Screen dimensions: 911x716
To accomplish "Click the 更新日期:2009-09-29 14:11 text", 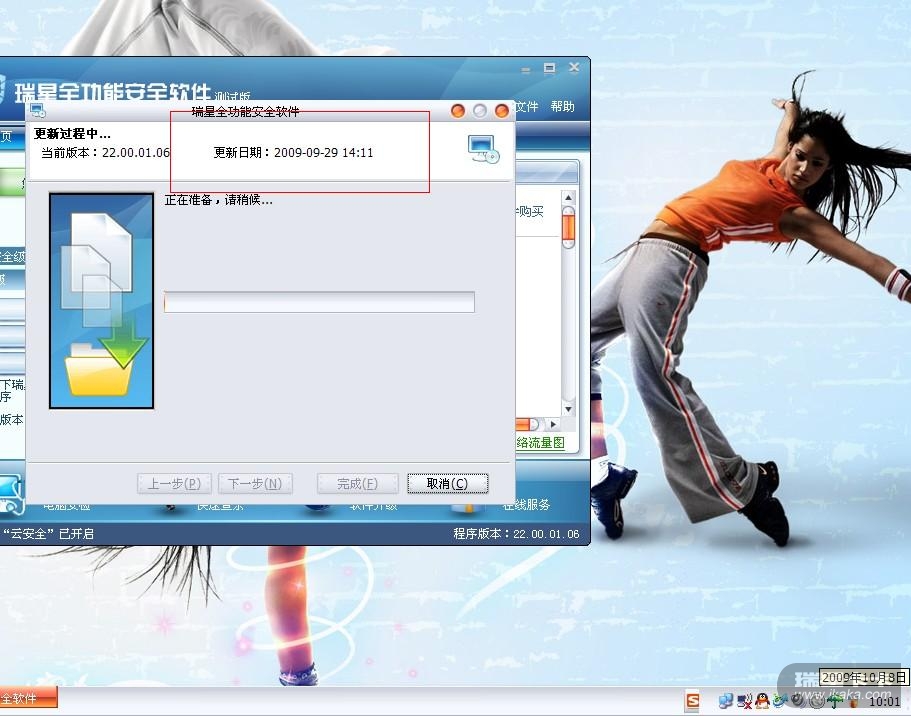I will (293, 153).
